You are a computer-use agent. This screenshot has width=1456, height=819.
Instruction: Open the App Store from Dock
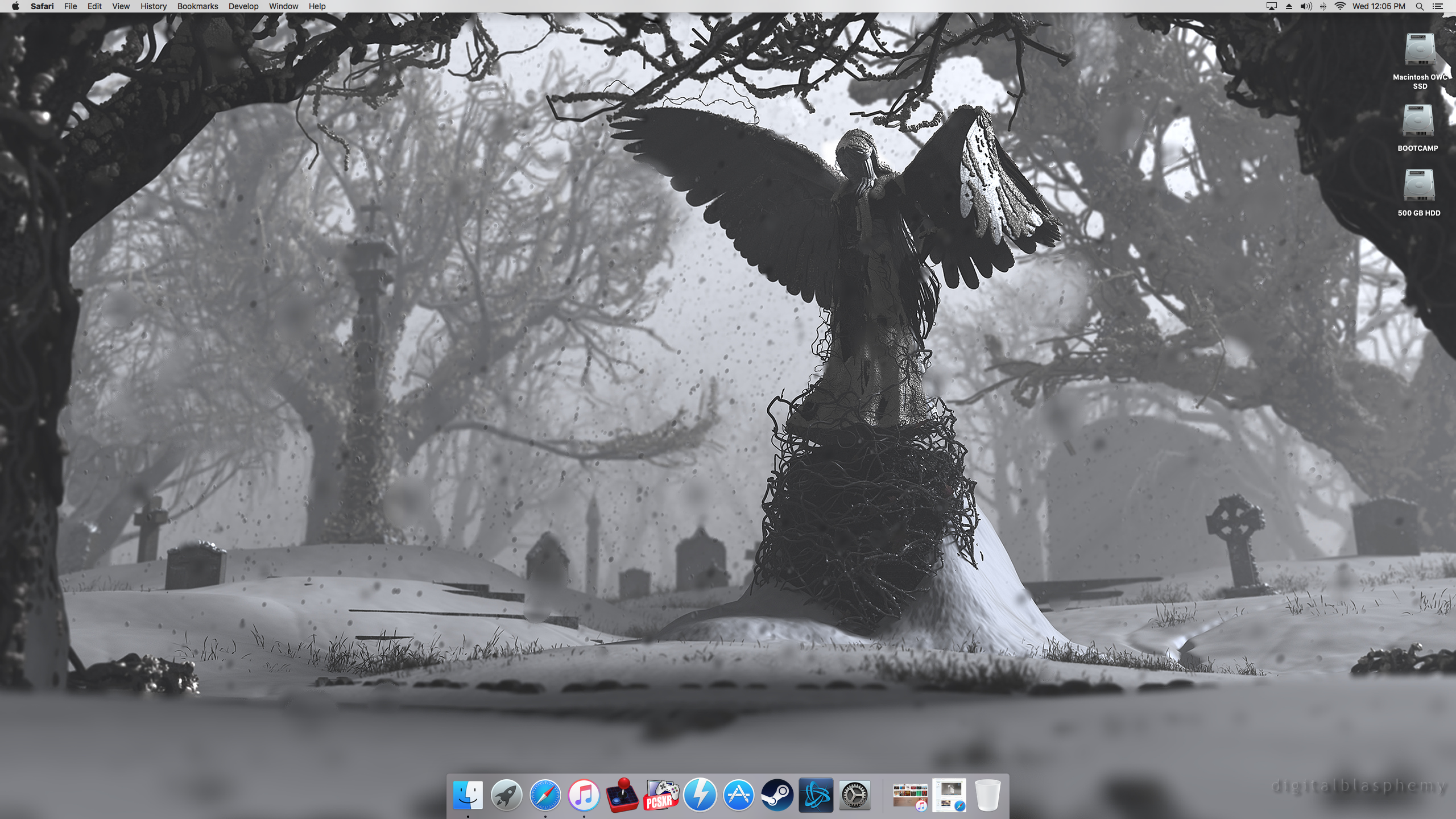point(738,795)
